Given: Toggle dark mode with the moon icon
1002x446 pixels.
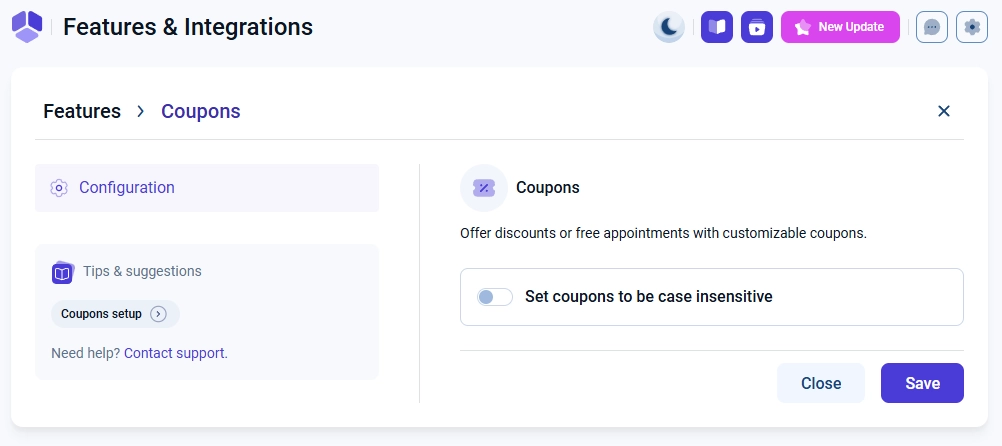Looking at the screenshot, I should [x=669, y=27].
